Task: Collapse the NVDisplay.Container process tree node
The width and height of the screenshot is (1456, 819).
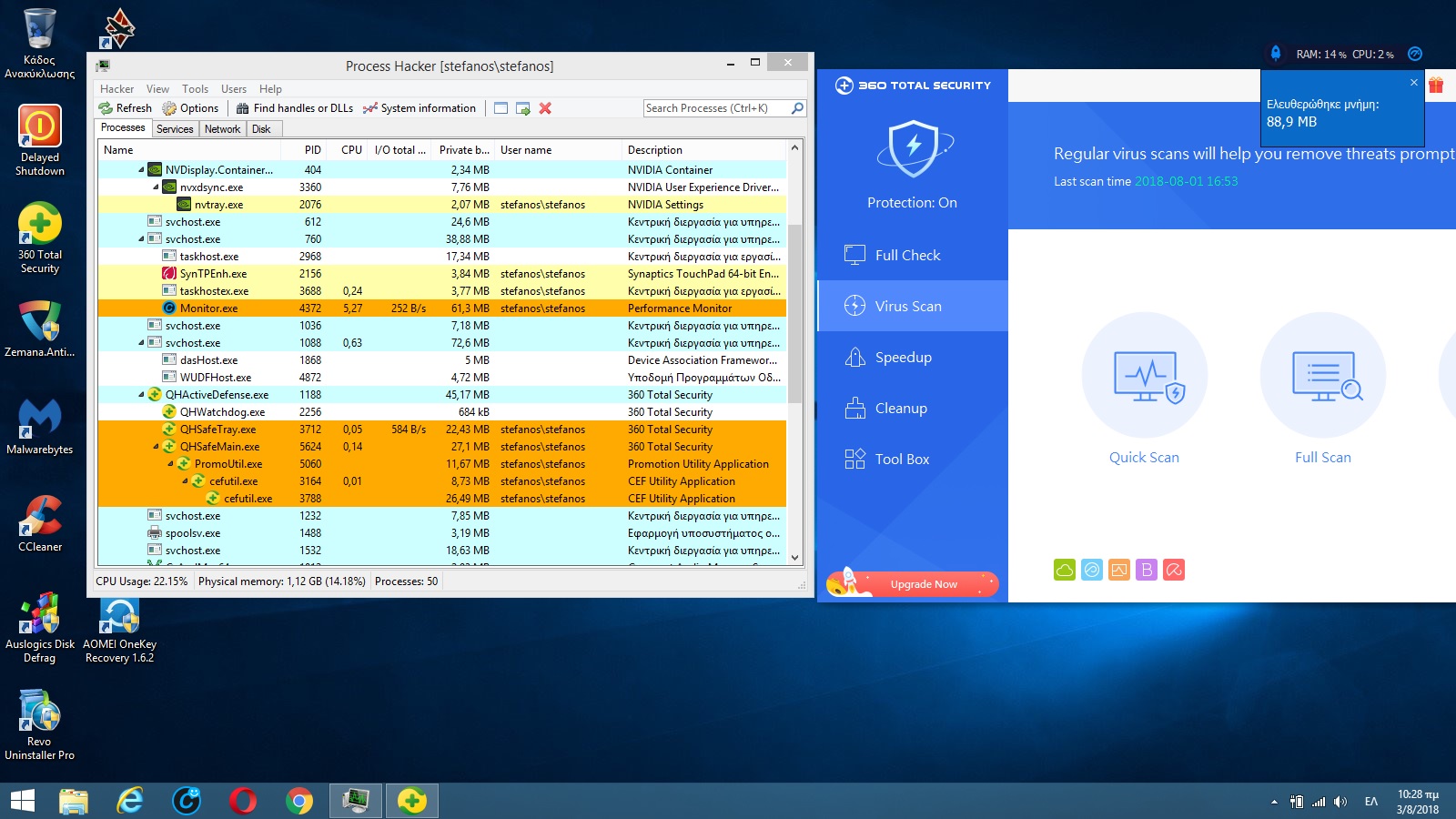Action: click(141, 170)
